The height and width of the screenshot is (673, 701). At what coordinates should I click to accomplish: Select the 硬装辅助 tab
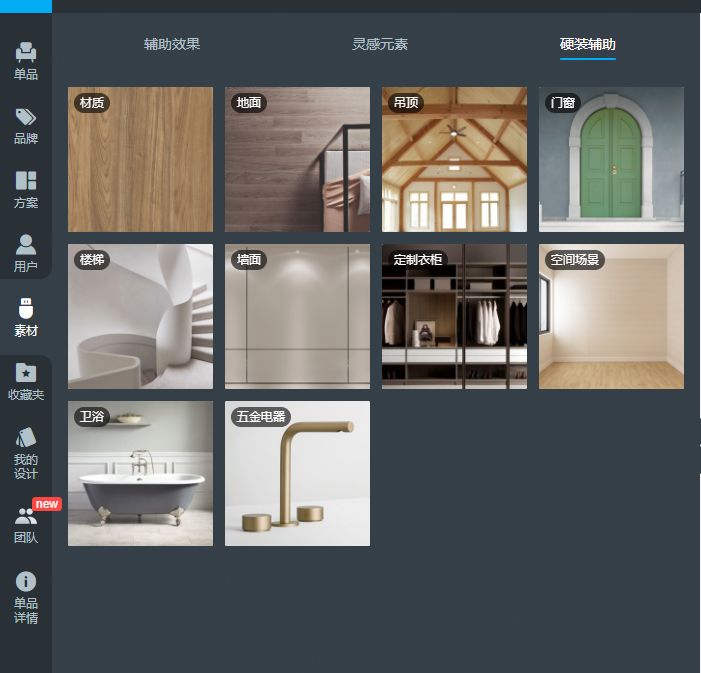(587, 44)
